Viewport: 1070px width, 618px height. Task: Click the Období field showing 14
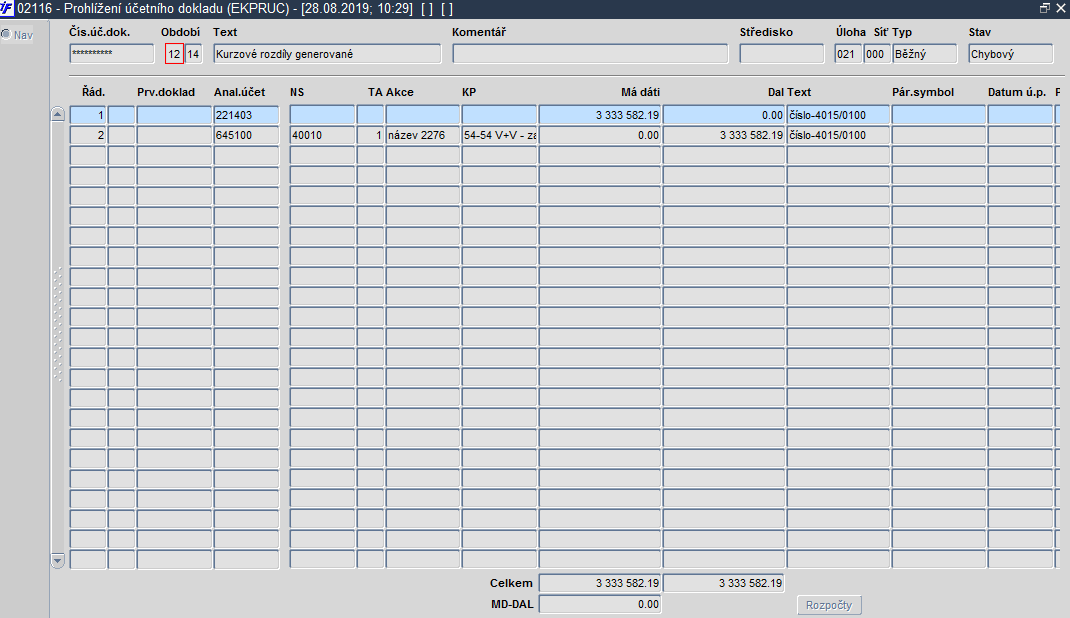tap(193, 54)
